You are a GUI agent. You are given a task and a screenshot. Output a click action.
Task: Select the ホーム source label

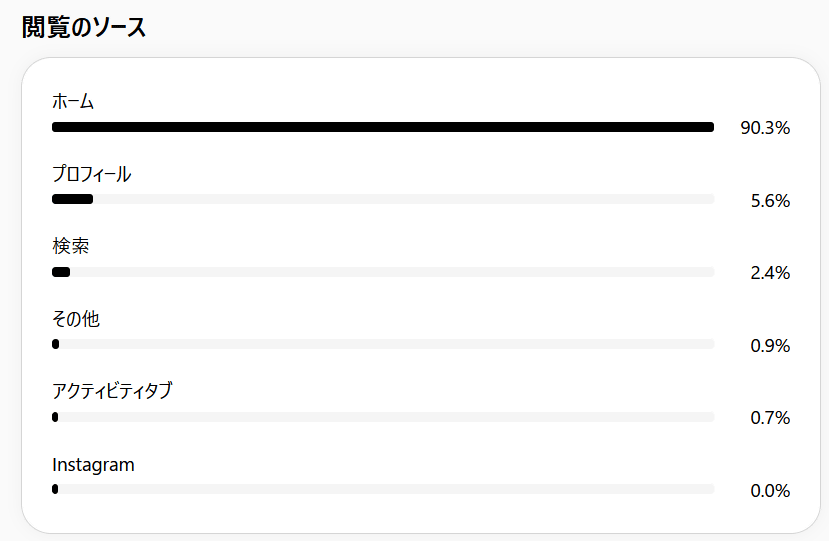[73, 101]
